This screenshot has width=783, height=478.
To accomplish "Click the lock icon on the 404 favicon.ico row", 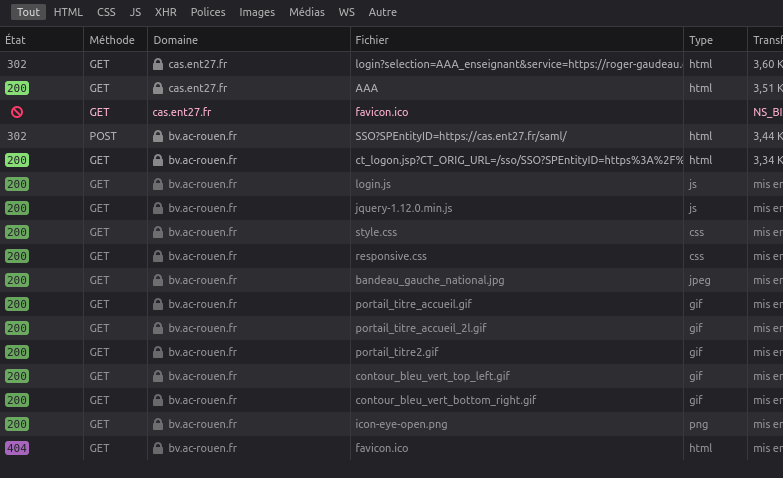I will (158, 448).
